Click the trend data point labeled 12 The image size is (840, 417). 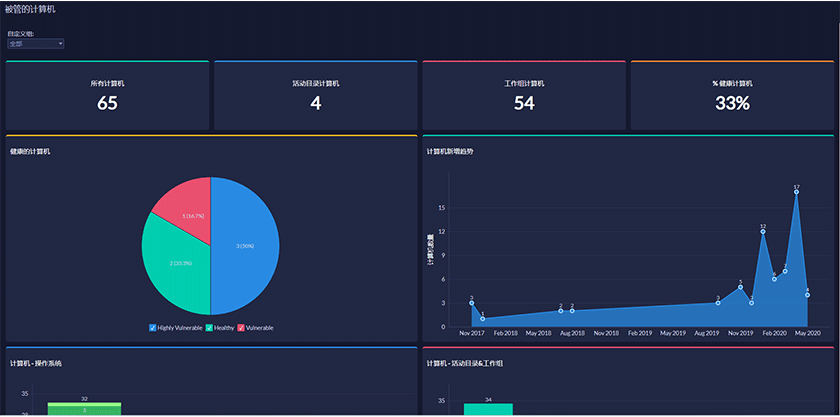763,232
